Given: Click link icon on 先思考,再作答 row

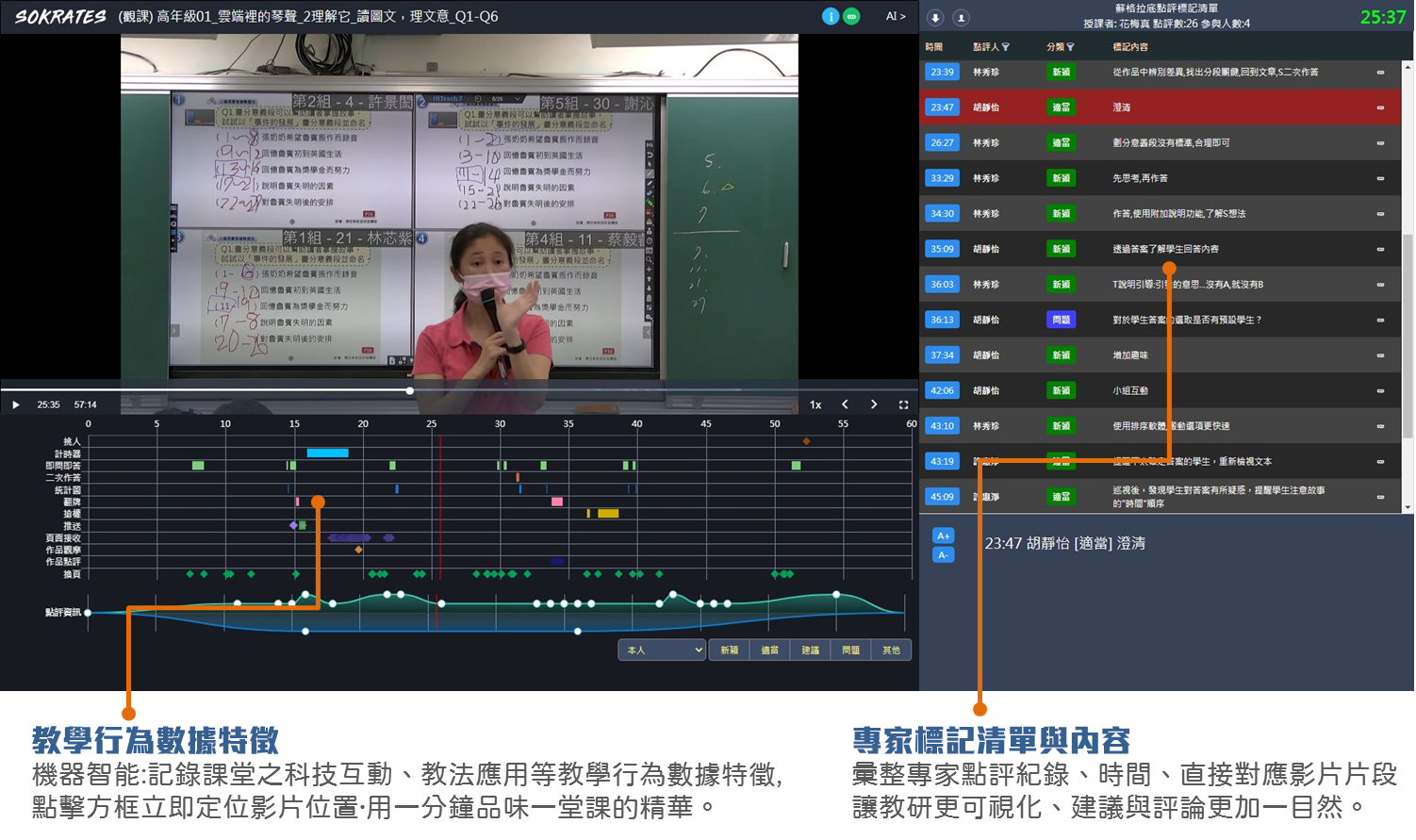Looking at the screenshot, I should (1380, 178).
